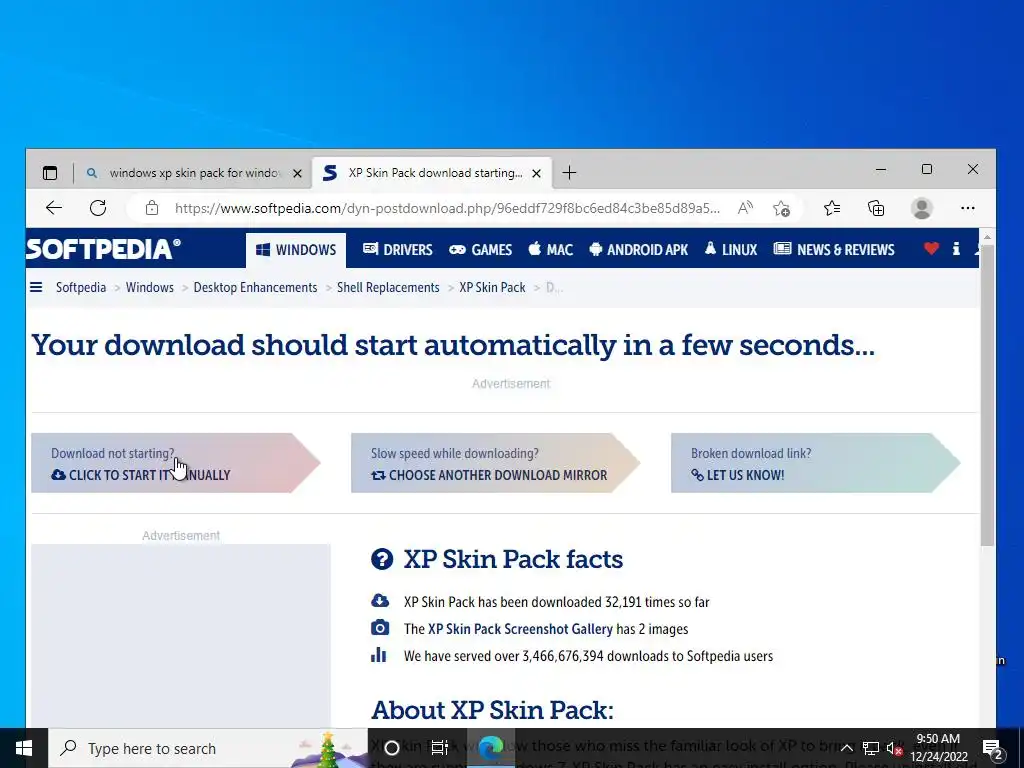Open the LINUX section
Screen dimensions: 1024x768
(x=731, y=249)
